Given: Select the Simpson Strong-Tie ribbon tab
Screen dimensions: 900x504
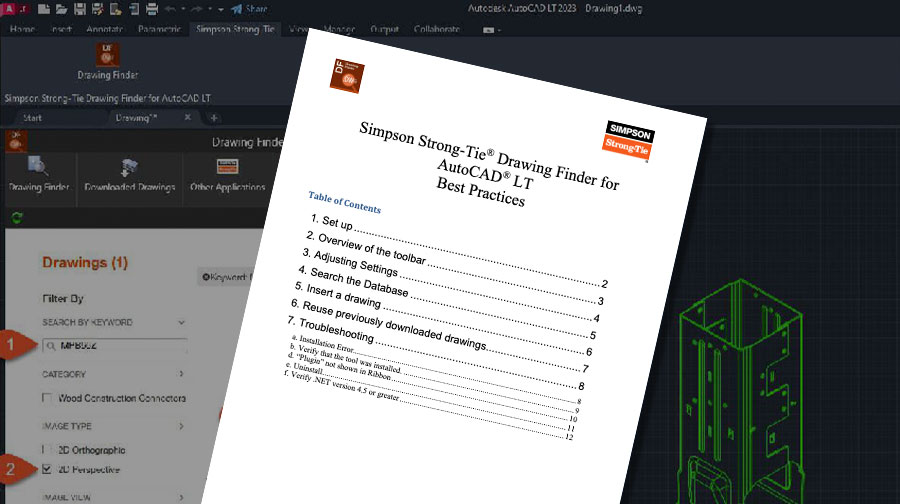Looking at the screenshot, I should [235, 29].
